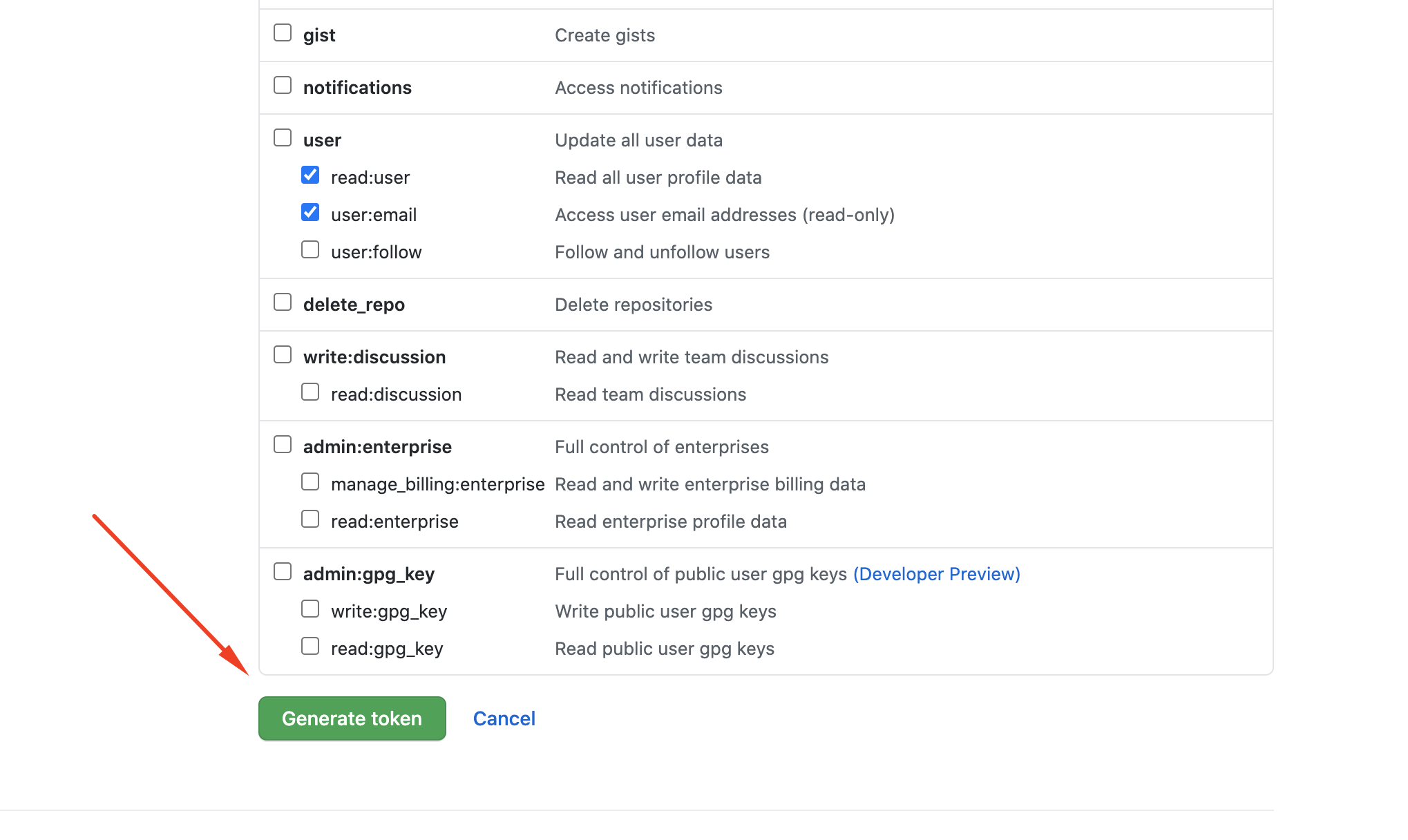Enable the user:follow scope
Viewport: 1408px width, 840px height.
pyautogui.click(x=310, y=249)
